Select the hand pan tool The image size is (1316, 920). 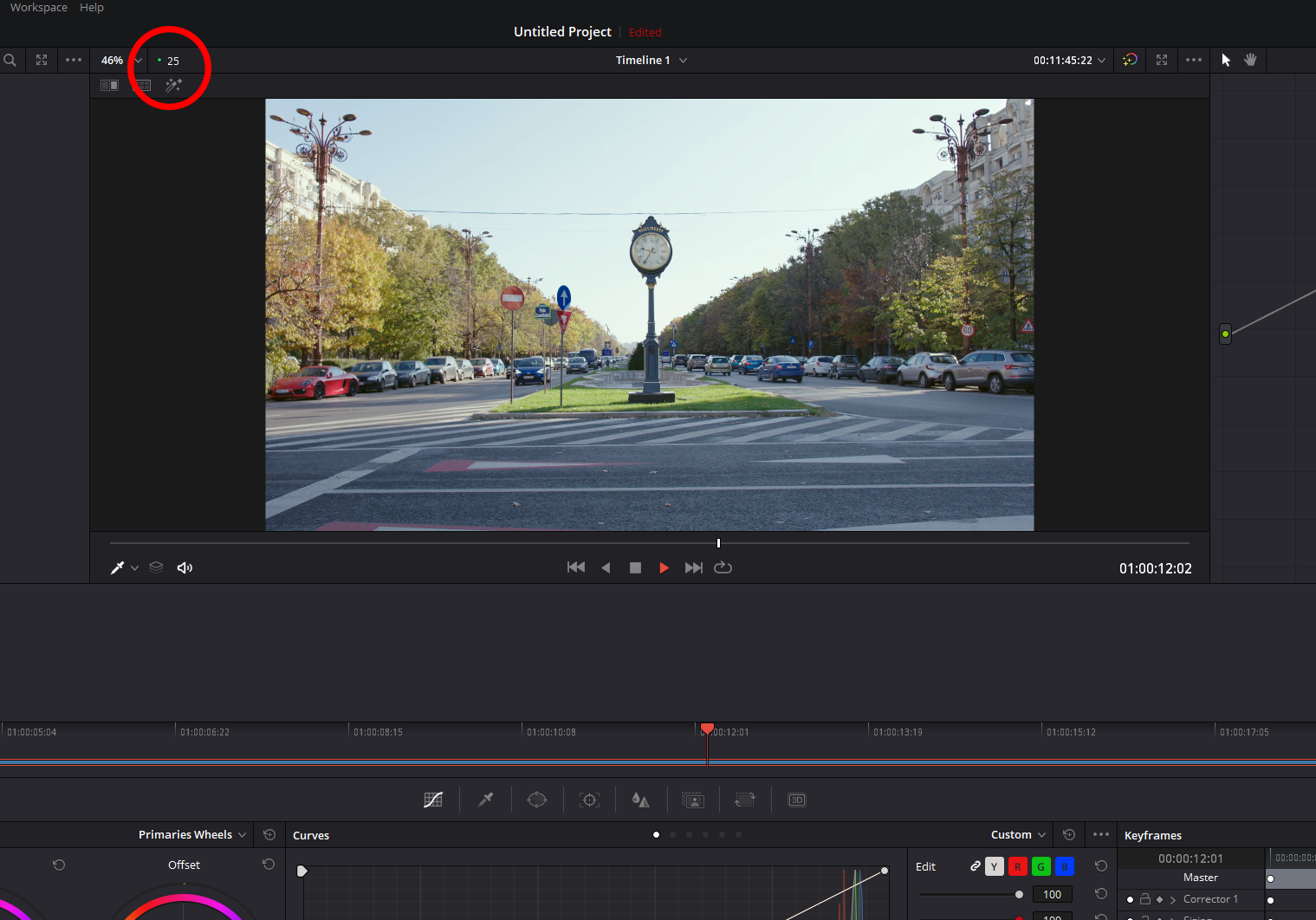pos(1250,60)
